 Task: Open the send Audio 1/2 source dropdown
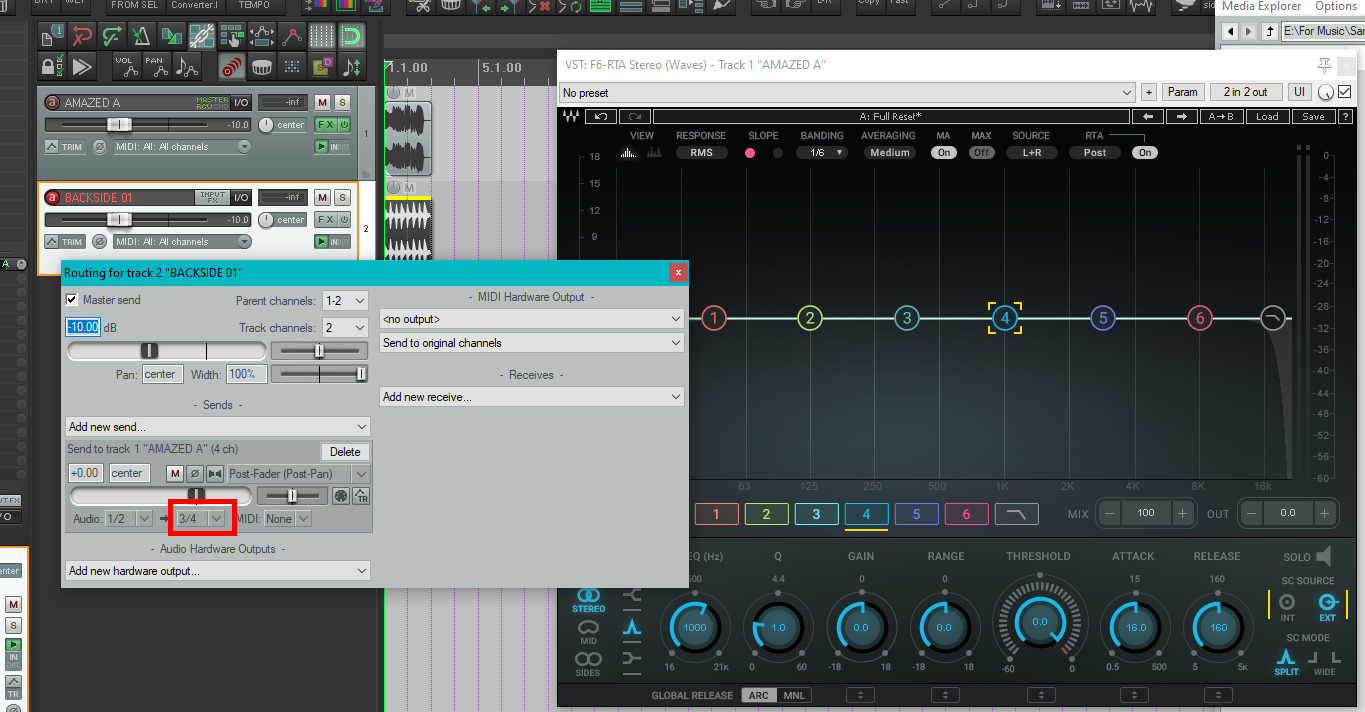[x=128, y=519]
